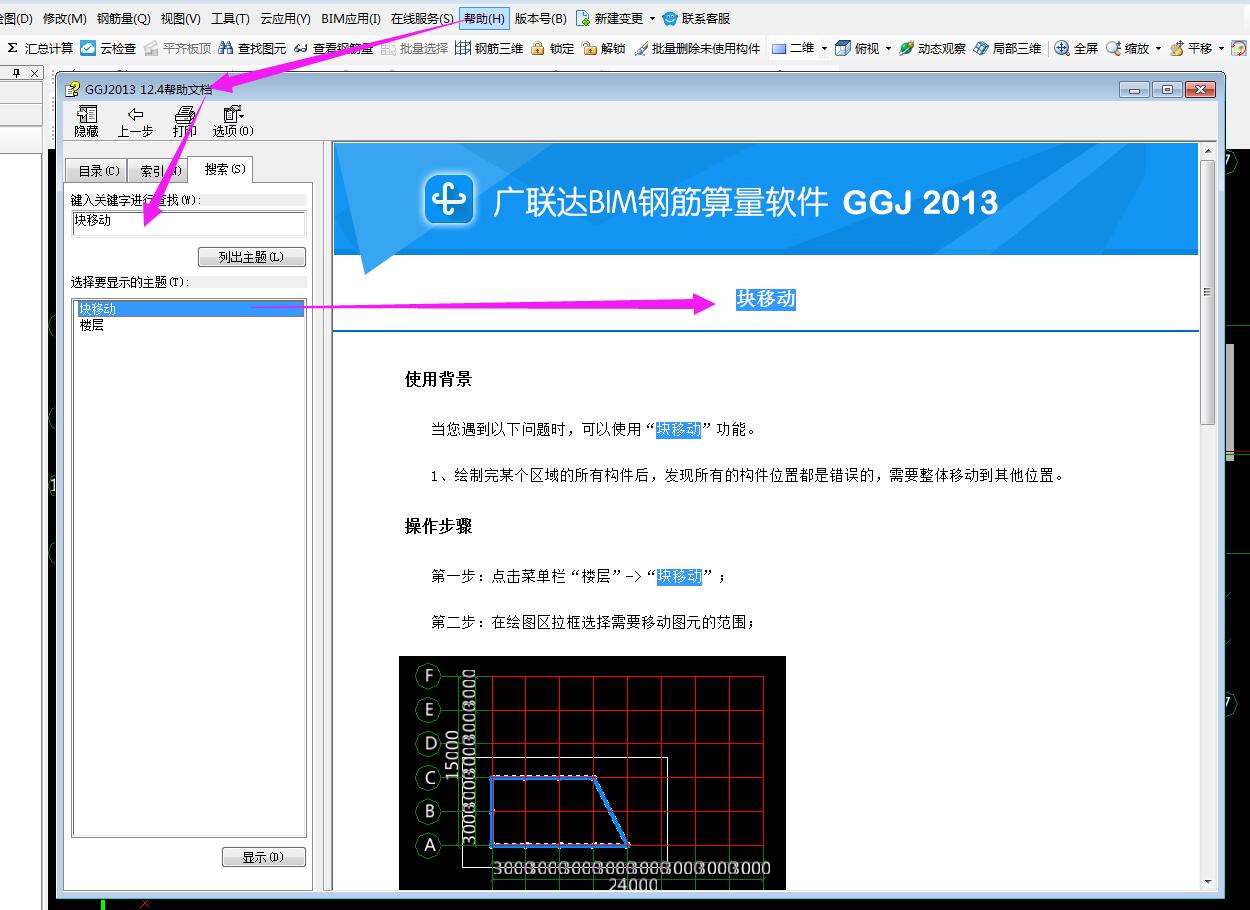Open the 云应用(Y) menu
This screenshot has height=910, width=1250.
pyautogui.click(x=285, y=18)
